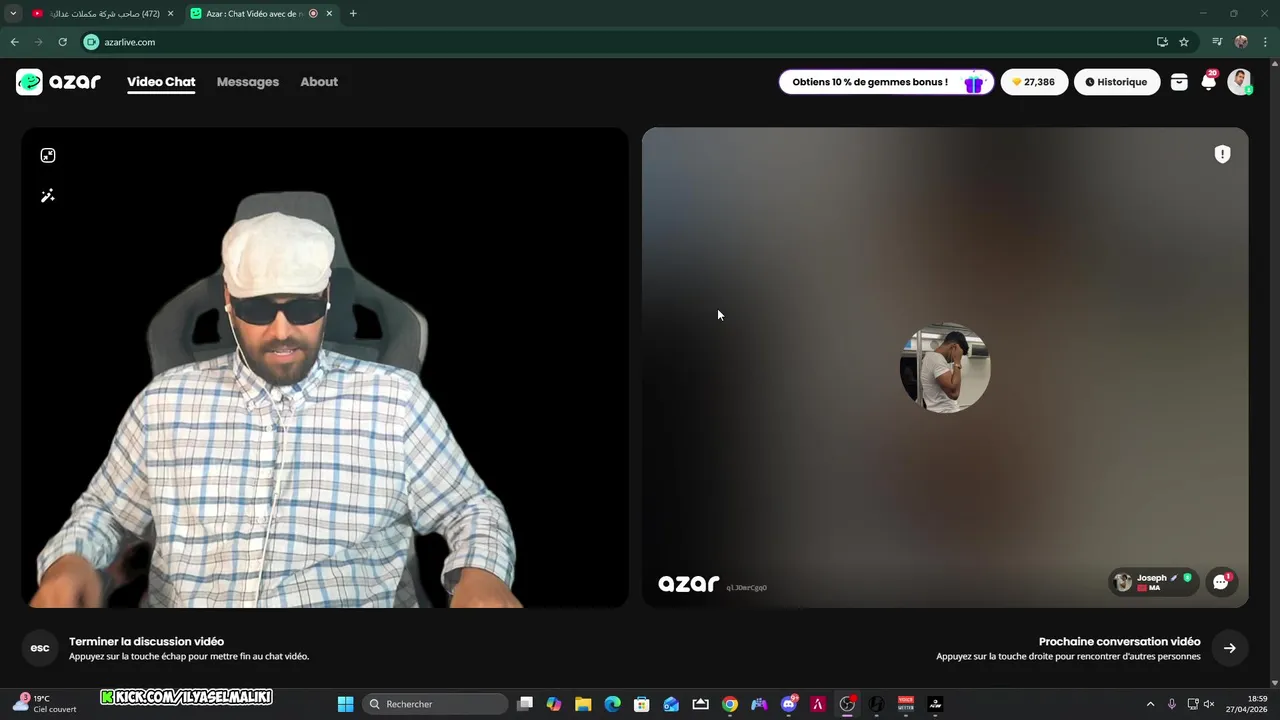Screen dimensions: 1280x720
Task: Open the Historique button
Action: (x=1117, y=82)
